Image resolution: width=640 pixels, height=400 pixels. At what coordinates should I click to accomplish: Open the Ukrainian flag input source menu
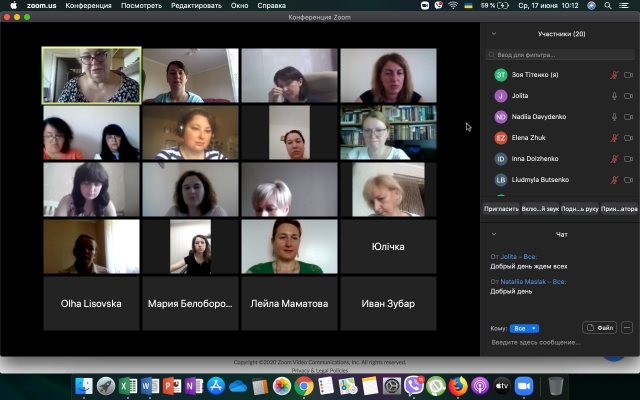point(469,6)
